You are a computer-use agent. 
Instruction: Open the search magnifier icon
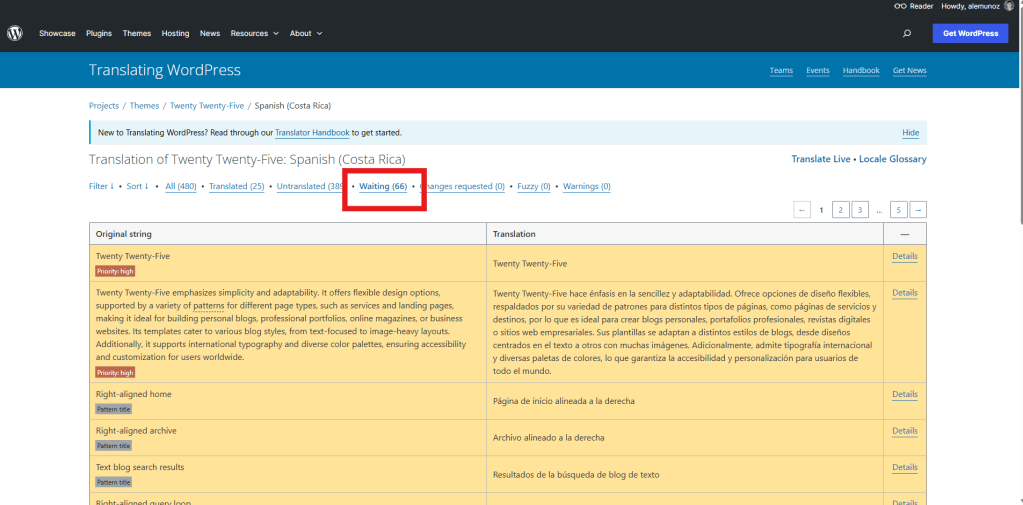click(907, 33)
